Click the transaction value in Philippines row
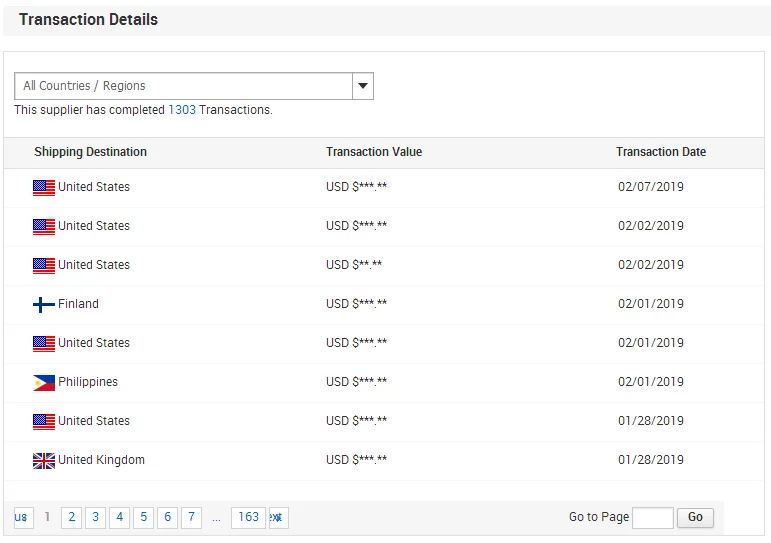Image resolution: width=771 pixels, height=543 pixels. (x=356, y=382)
